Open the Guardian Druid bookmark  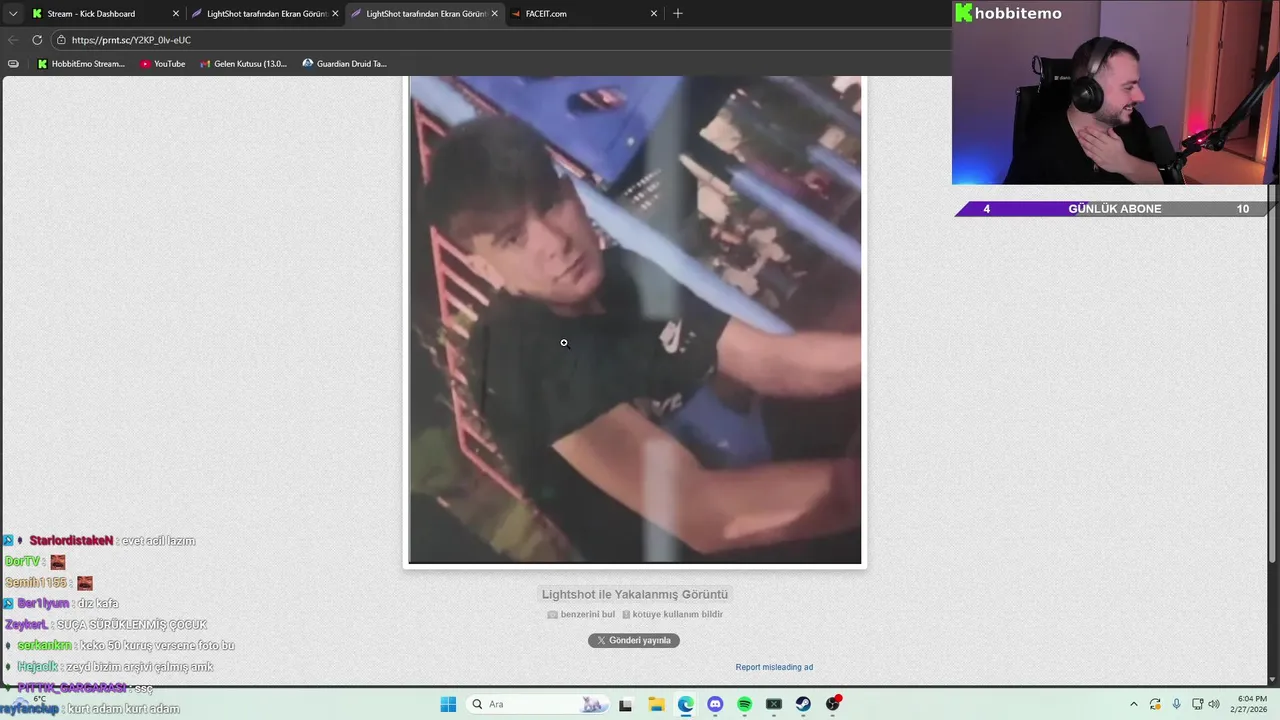tap(344, 64)
